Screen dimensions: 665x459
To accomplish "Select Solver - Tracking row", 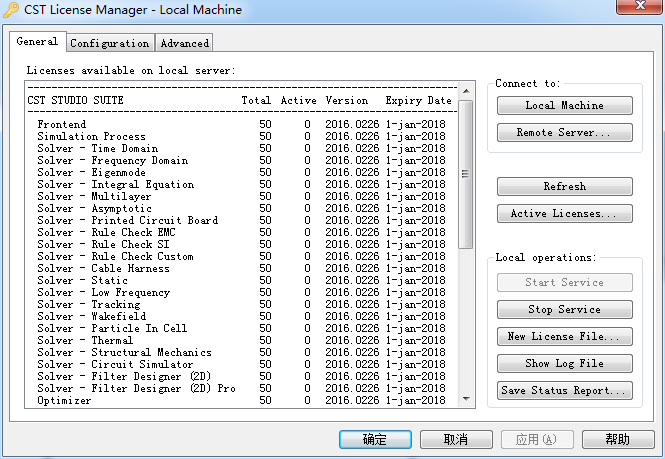I will click(241, 304).
